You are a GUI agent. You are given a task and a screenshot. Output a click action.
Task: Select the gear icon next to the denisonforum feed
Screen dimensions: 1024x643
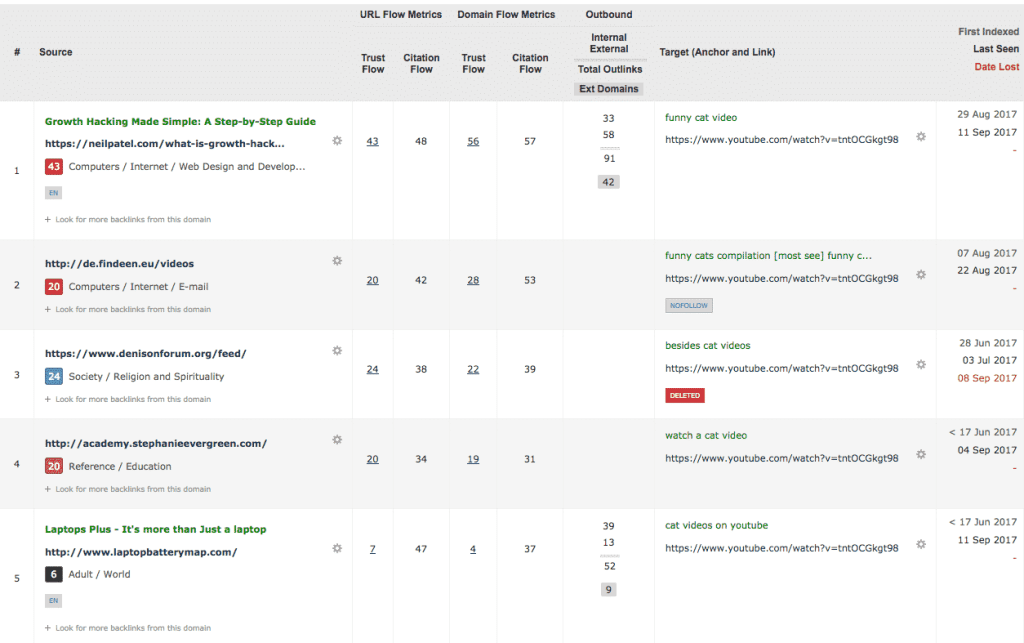[337, 350]
